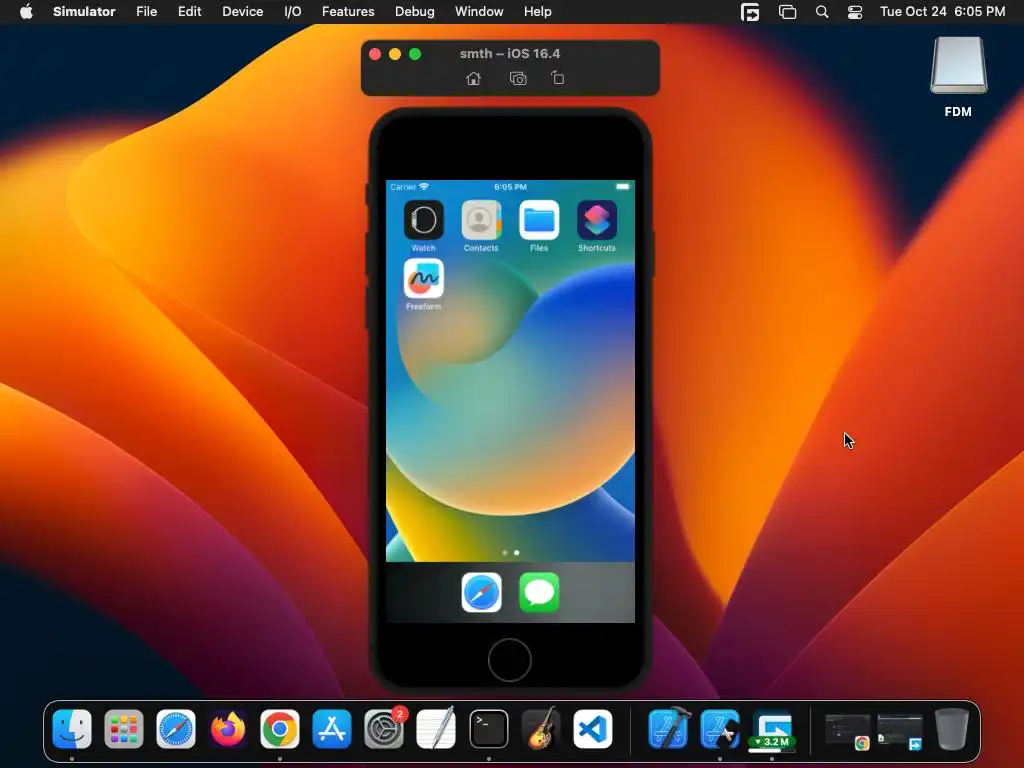Screen dimensions: 1024x768
Task: Launch the Files app on iOS home screen
Action: [x=539, y=220]
